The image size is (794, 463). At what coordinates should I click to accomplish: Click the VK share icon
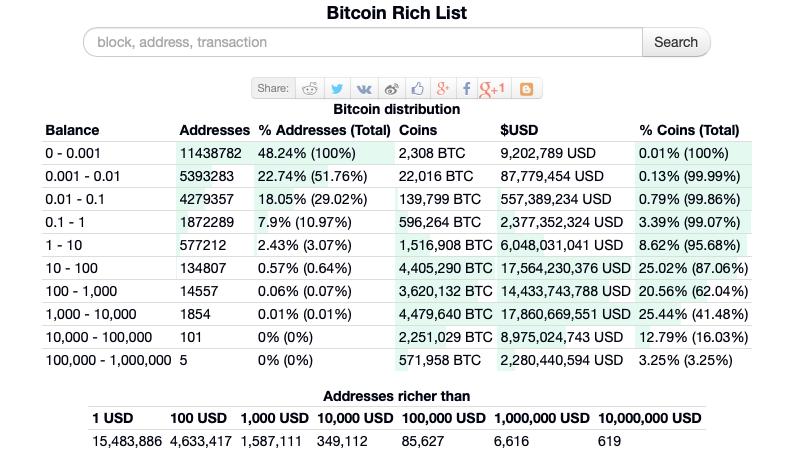point(364,88)
